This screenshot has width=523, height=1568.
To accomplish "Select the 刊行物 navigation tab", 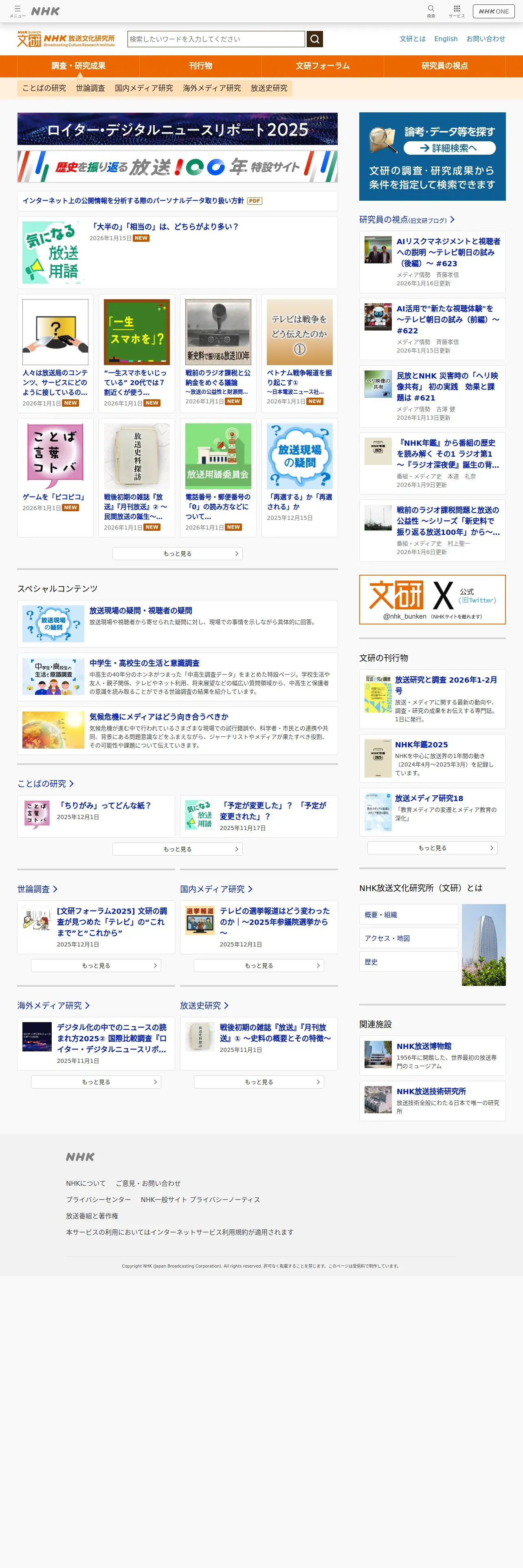I will (x=200, y=66).
